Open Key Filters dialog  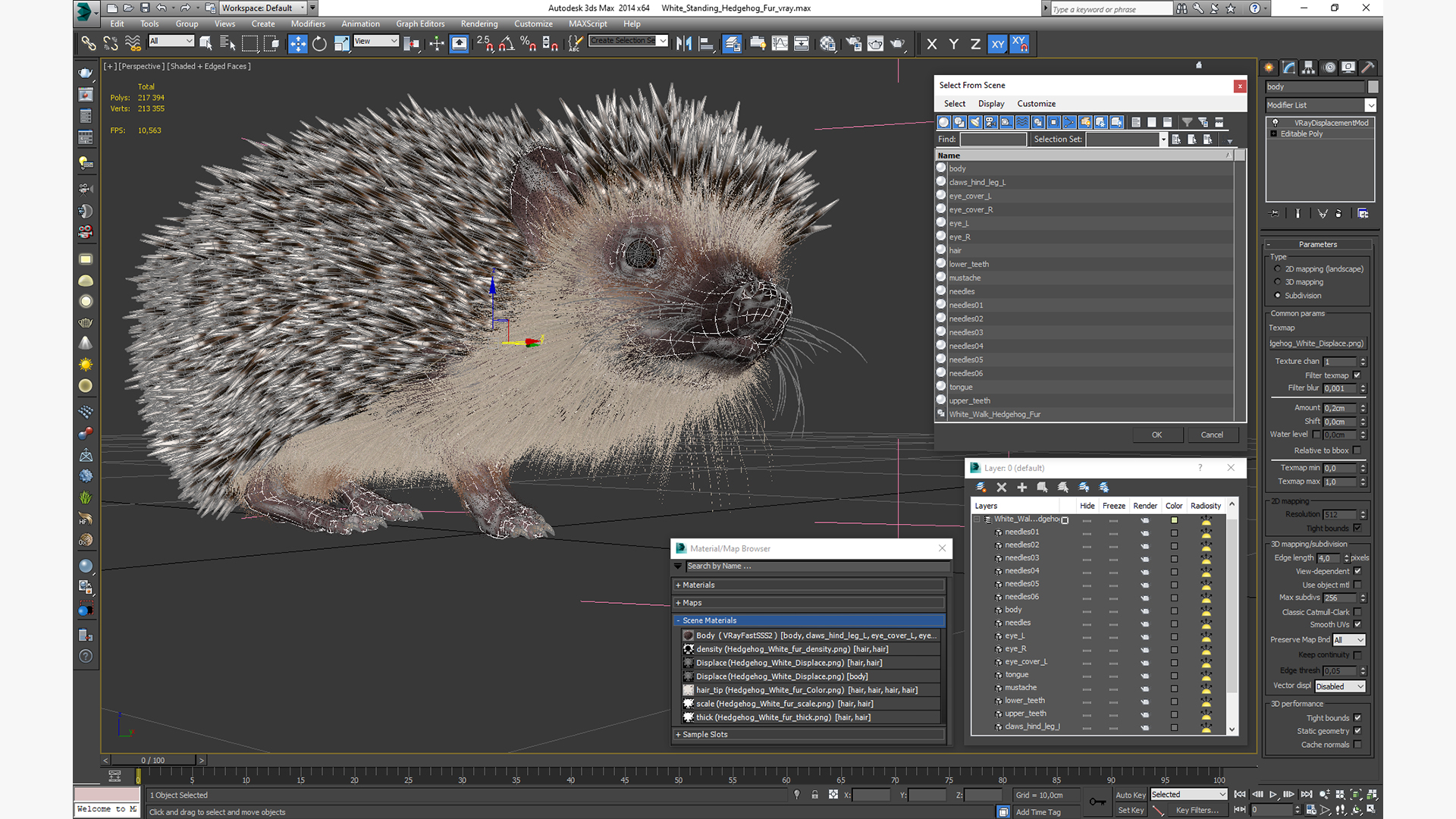(1197, 811)
